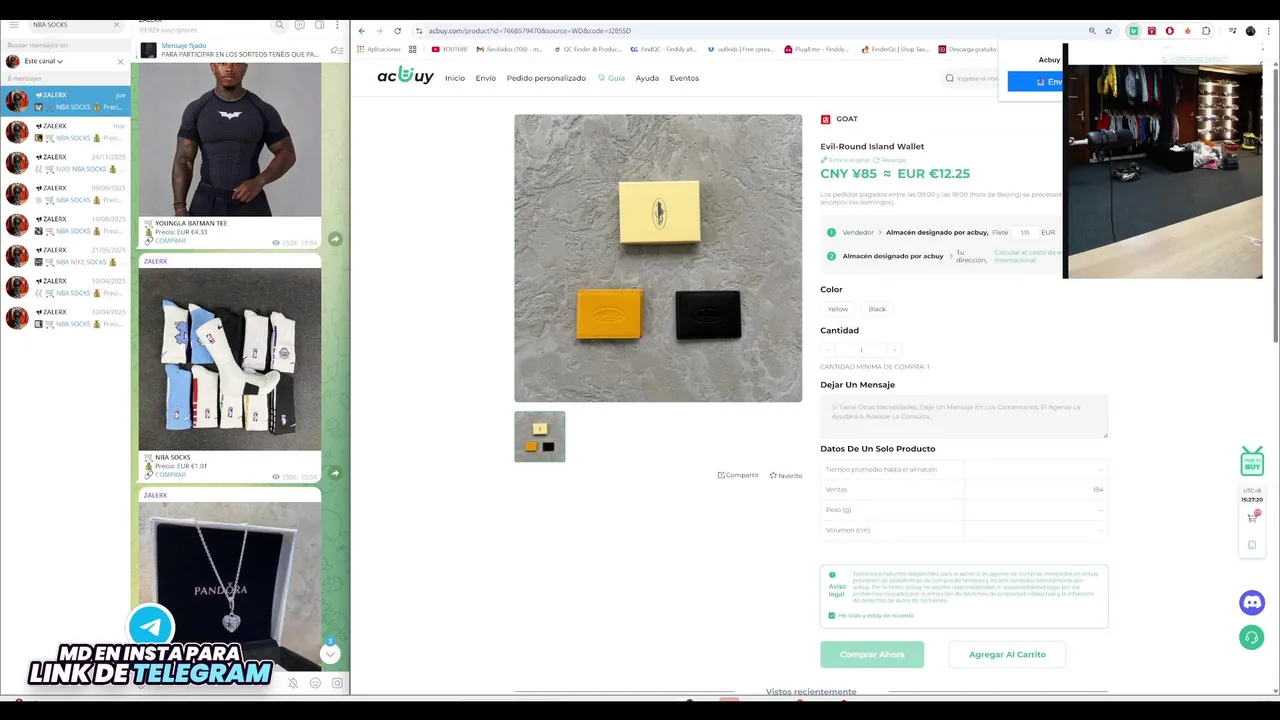1280x720 pixels.
Task: Open the browser zoom magnifier icon
Action: pos(1092,31)
